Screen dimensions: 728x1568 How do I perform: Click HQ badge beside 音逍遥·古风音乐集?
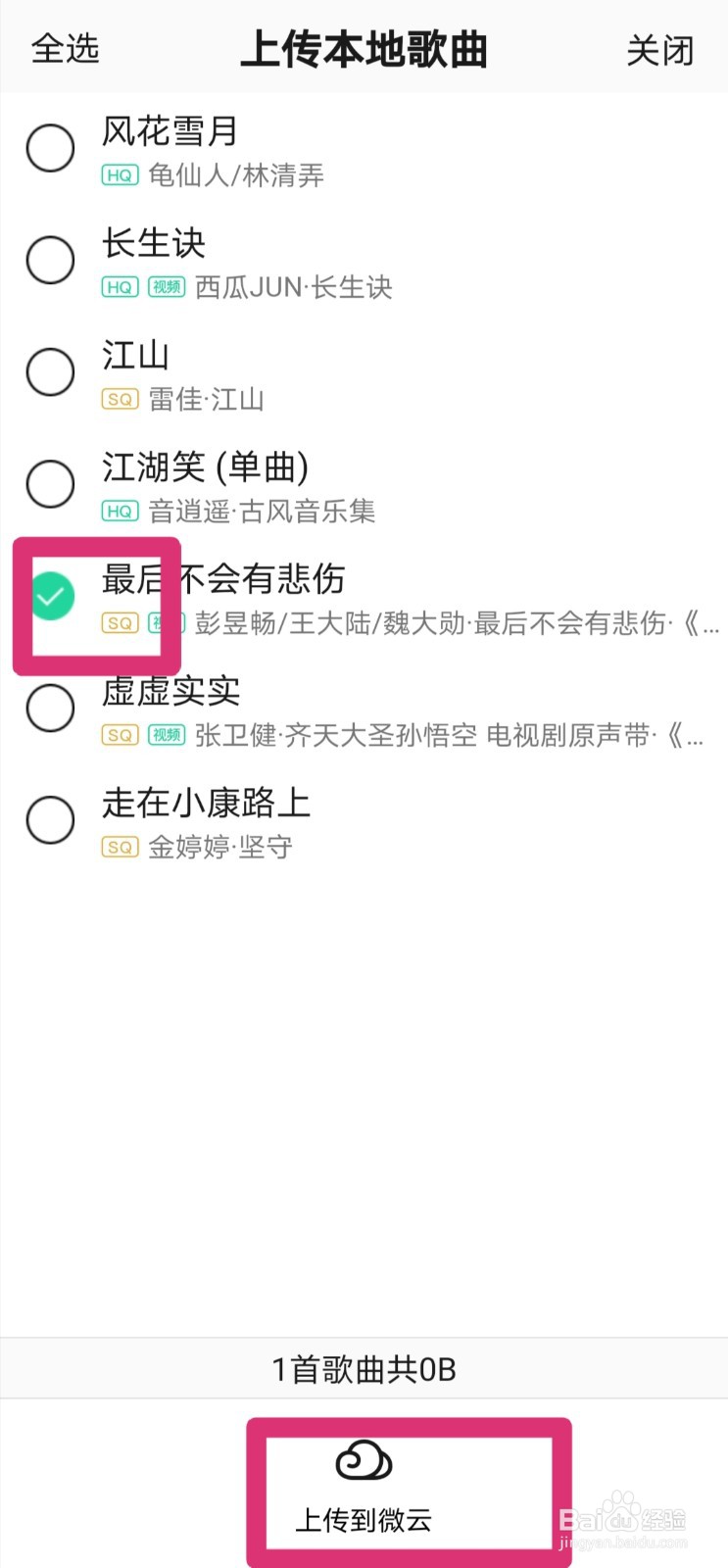[x=120, y=511]
